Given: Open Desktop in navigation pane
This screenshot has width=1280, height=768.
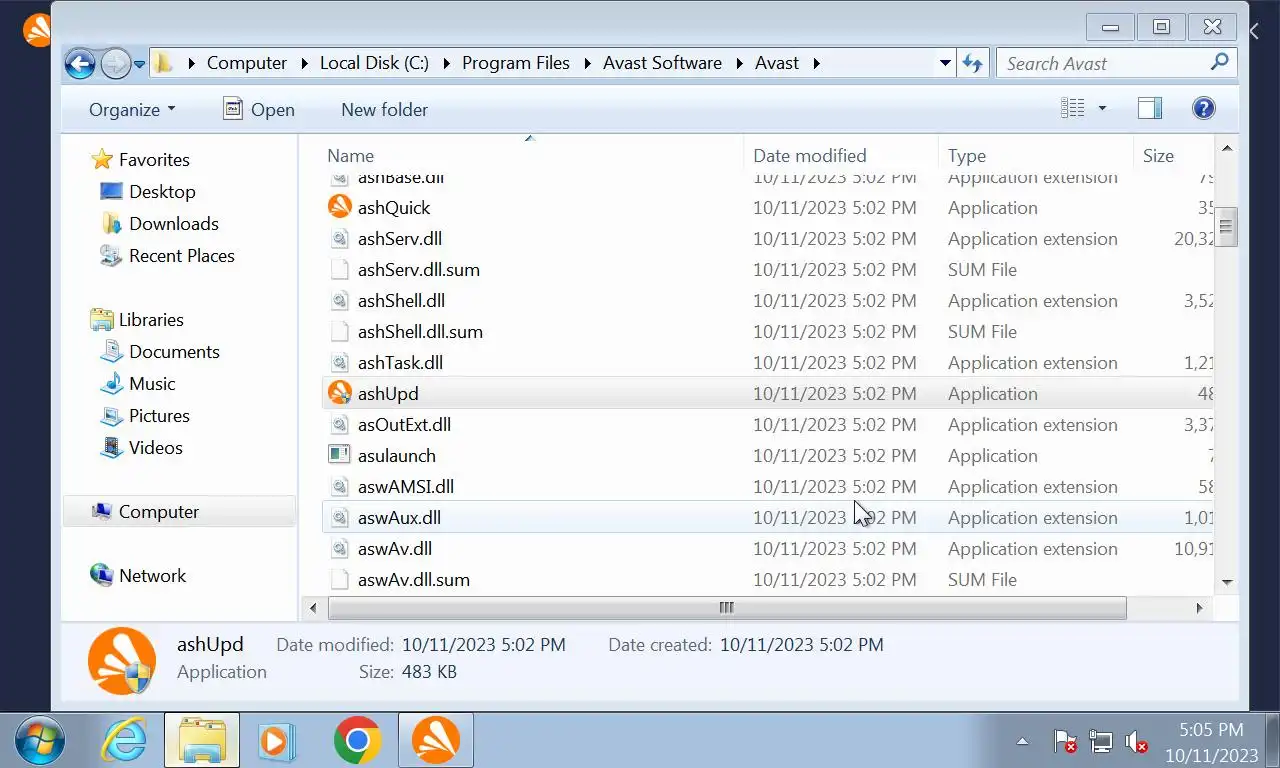Looking at the screenshot, I should 162,191.
